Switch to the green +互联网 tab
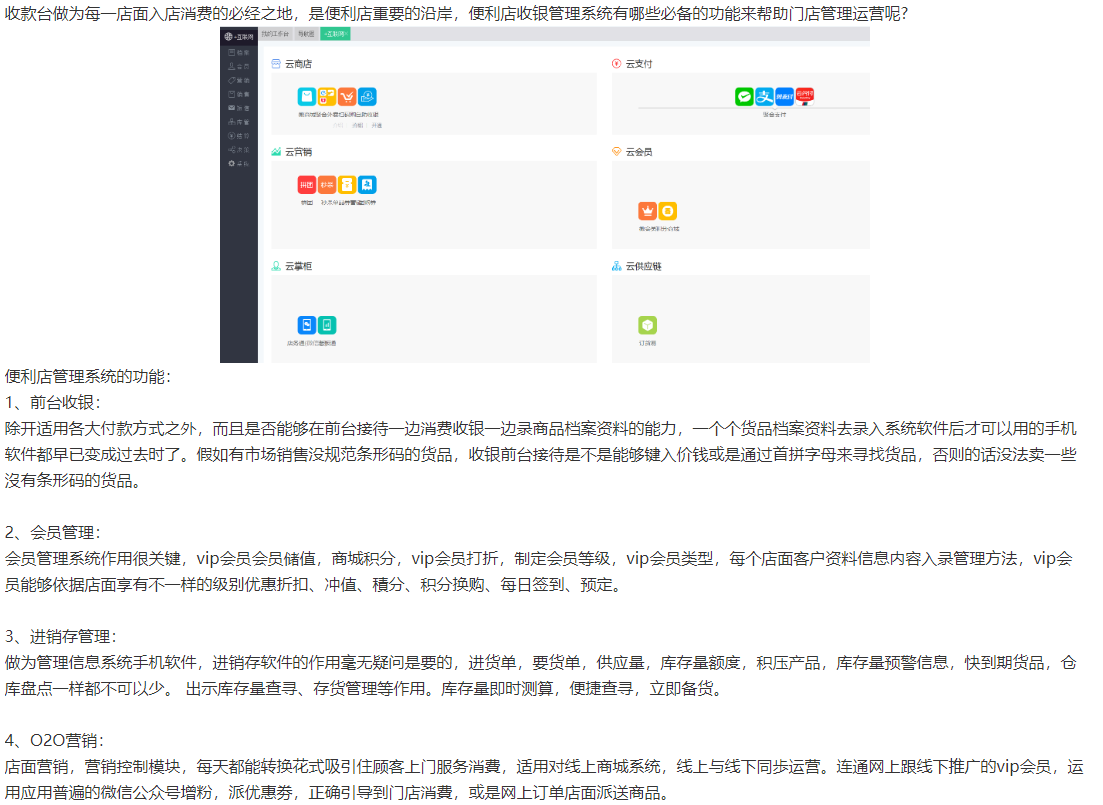This screenshot has width=1103, height=805. 335,34
